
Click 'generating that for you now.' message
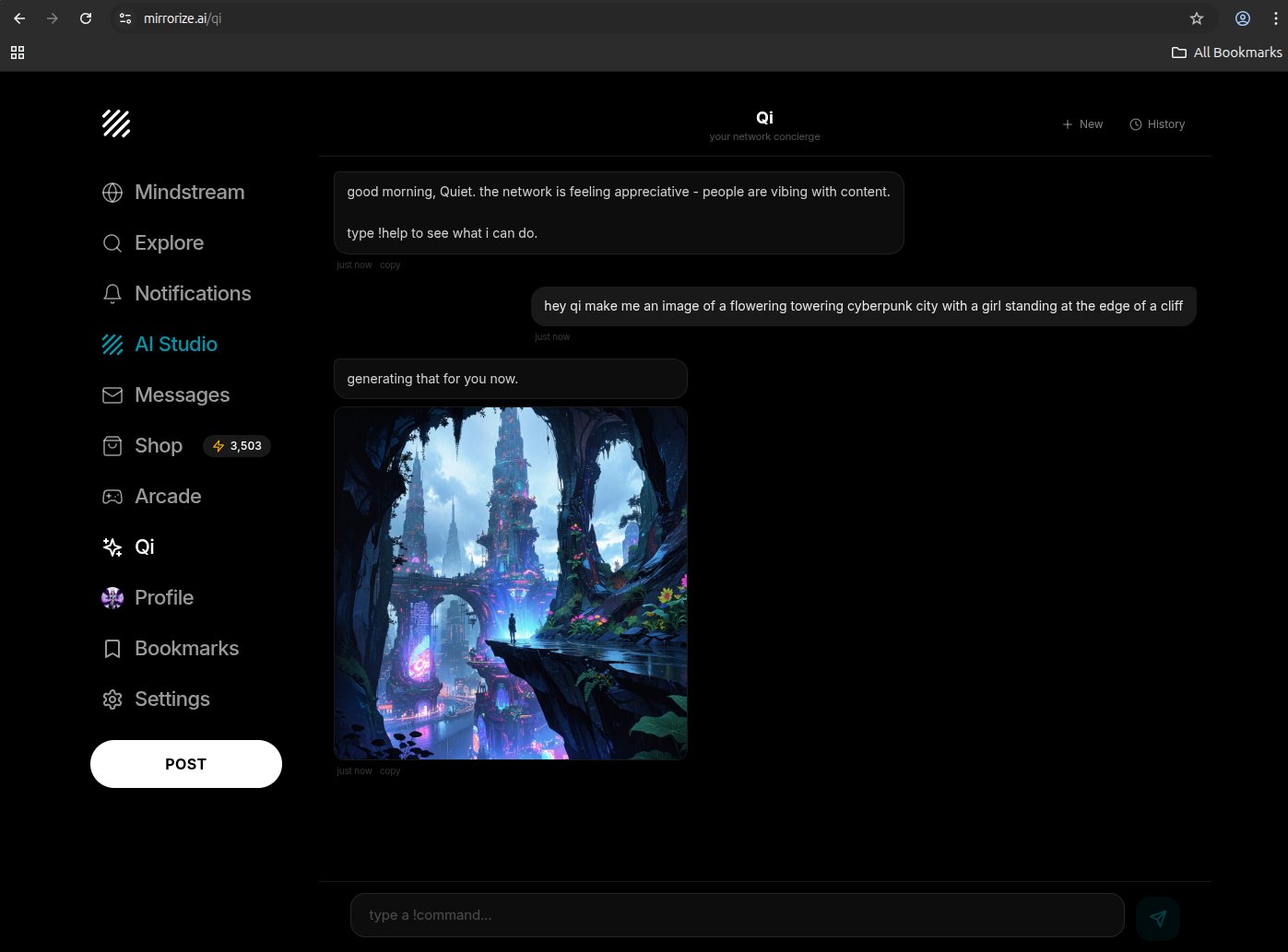[x=511, y=379]
